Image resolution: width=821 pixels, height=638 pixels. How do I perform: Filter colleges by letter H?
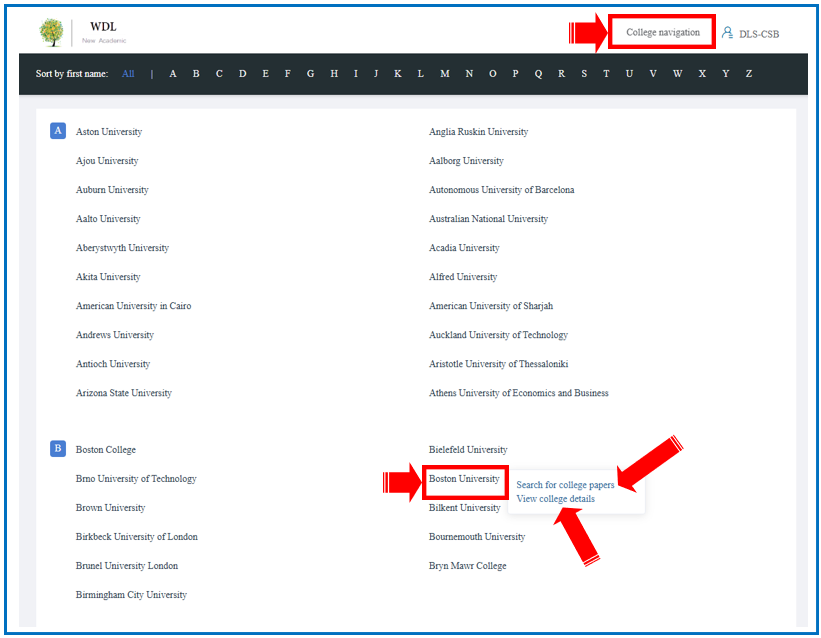click(334, 74)
